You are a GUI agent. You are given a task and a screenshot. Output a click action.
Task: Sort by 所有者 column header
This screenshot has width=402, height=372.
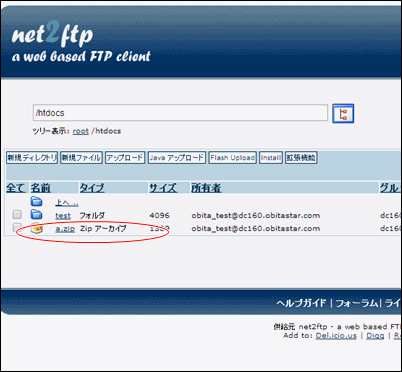206,188
